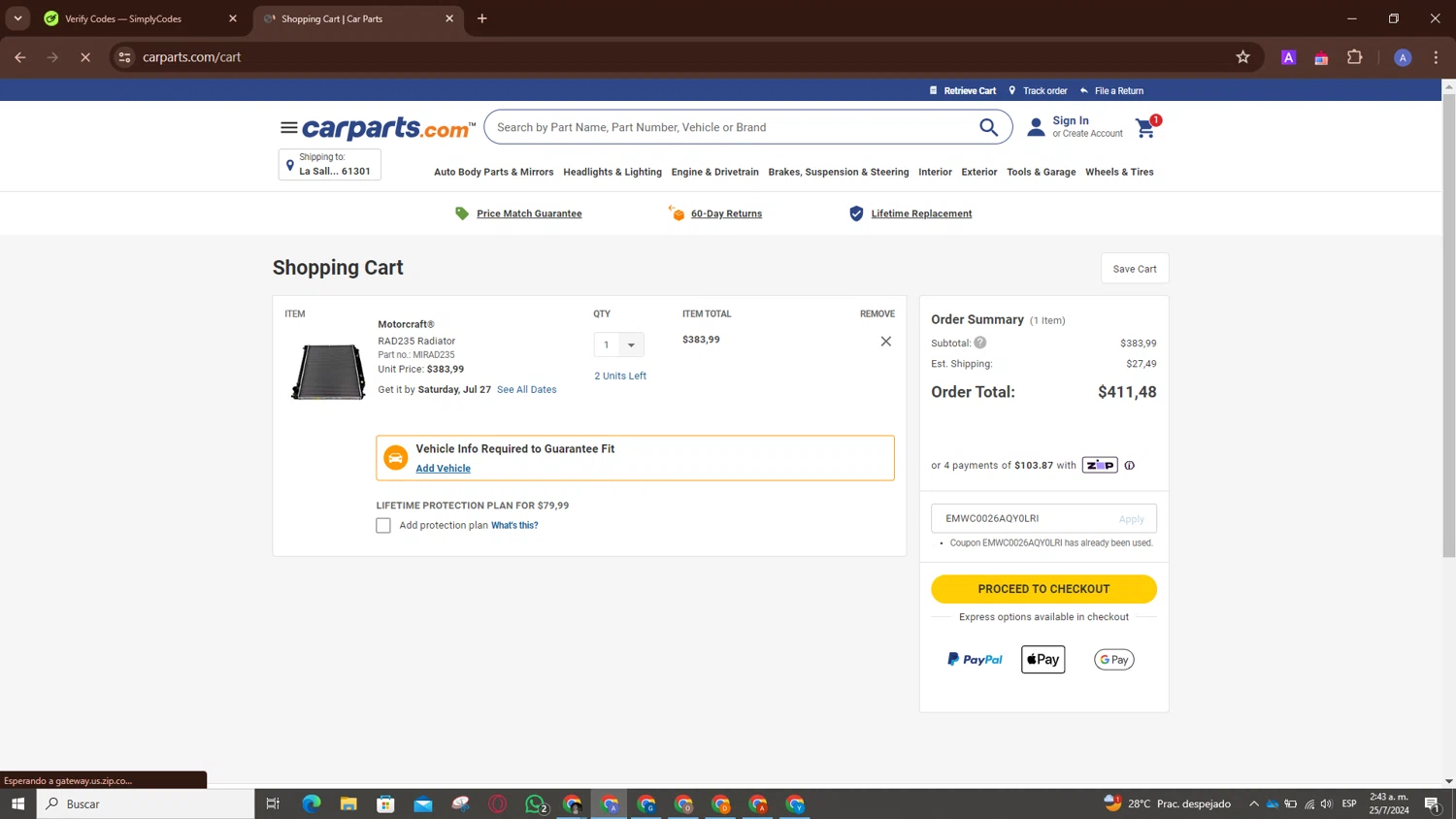Click the carparts.com logo
This screenshot has height=819, width=1456.
tap(388, 128)
